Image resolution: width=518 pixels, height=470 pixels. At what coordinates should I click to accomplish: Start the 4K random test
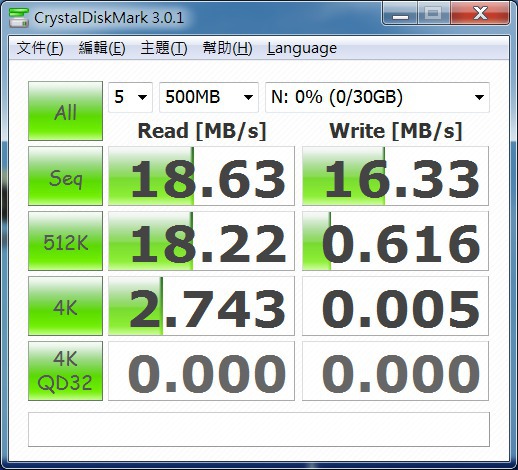[x=65, y=306]
